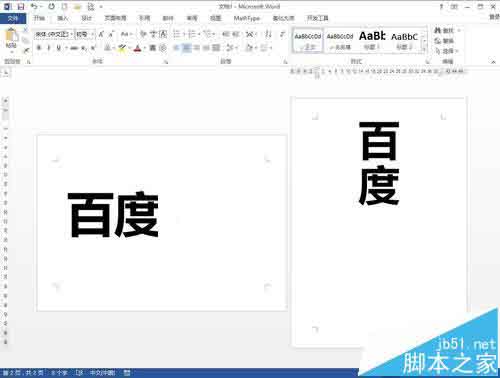Pick the text highlight color
This screenshot has height=378, width=500.
(122, 48)
